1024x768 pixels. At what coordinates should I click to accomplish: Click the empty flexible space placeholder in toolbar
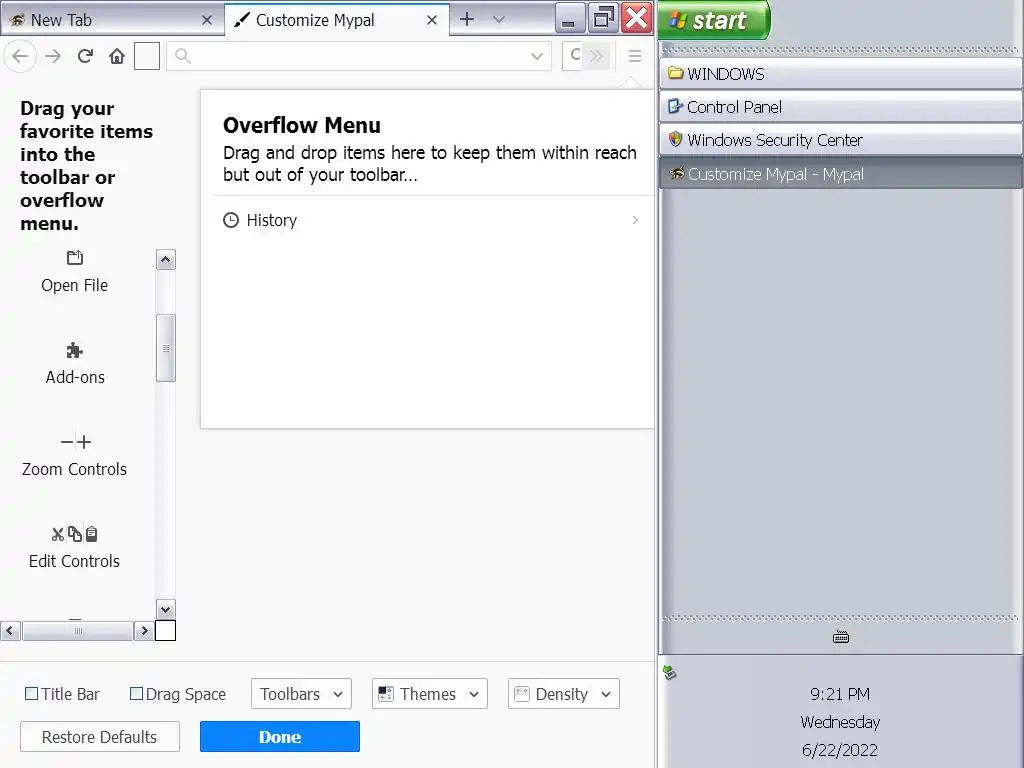click(x=147, y=56)
